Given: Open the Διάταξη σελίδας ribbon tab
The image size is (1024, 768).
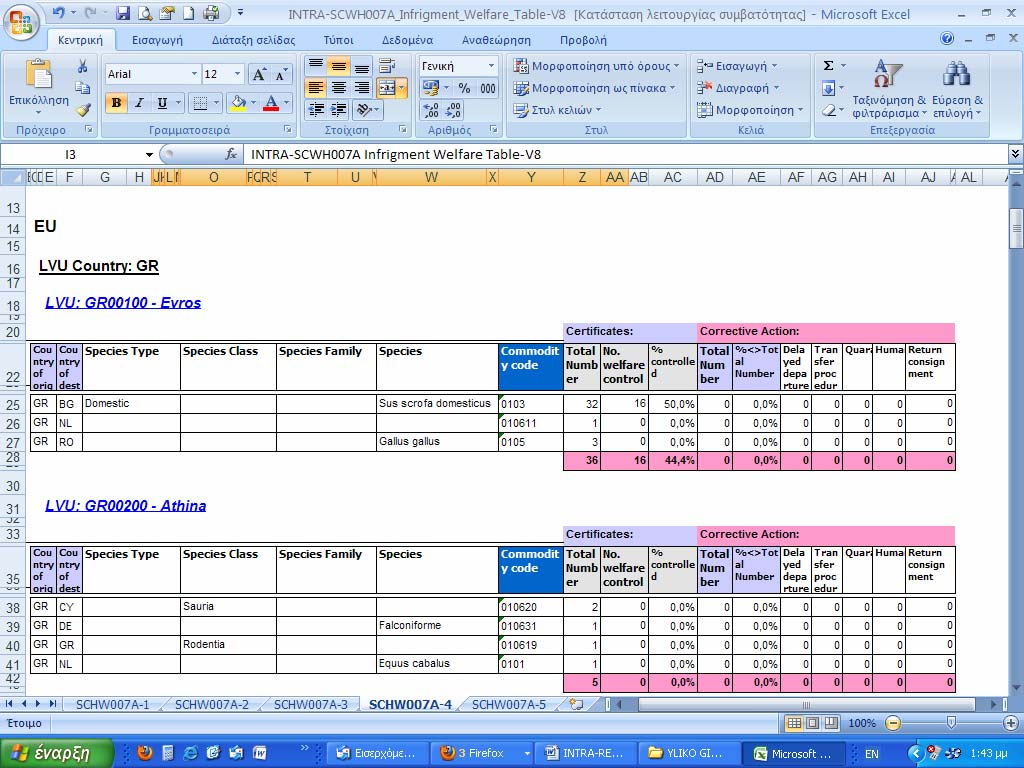Looking at the screenshot, I should (253, 40).
